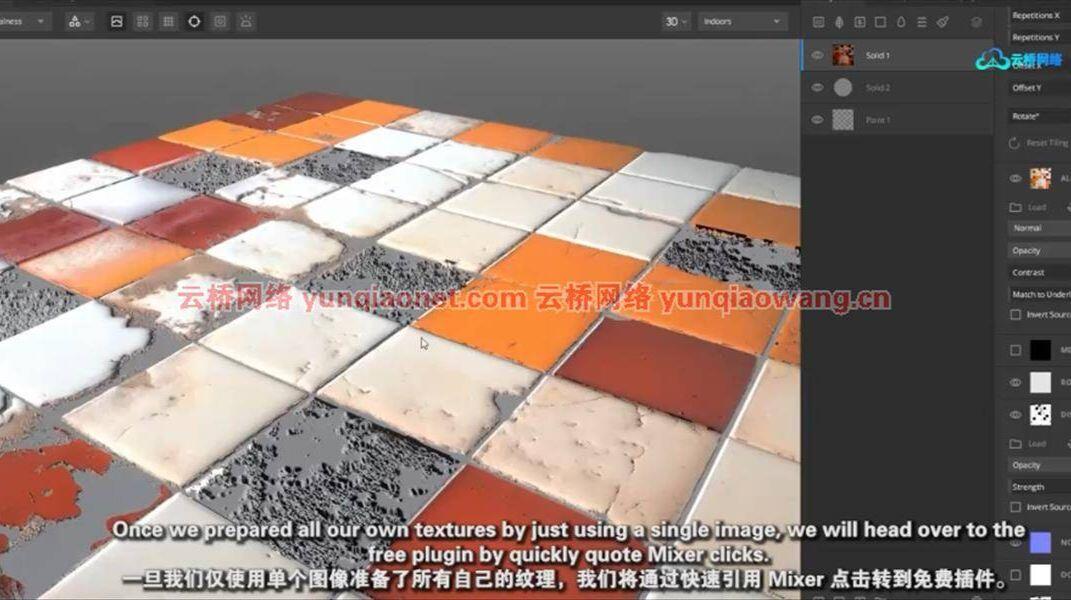The width and height of the screenshot is (1071, 600).
Task: Open the speckled black-white map thumbnail
Action: click(x=1040, y=414)
